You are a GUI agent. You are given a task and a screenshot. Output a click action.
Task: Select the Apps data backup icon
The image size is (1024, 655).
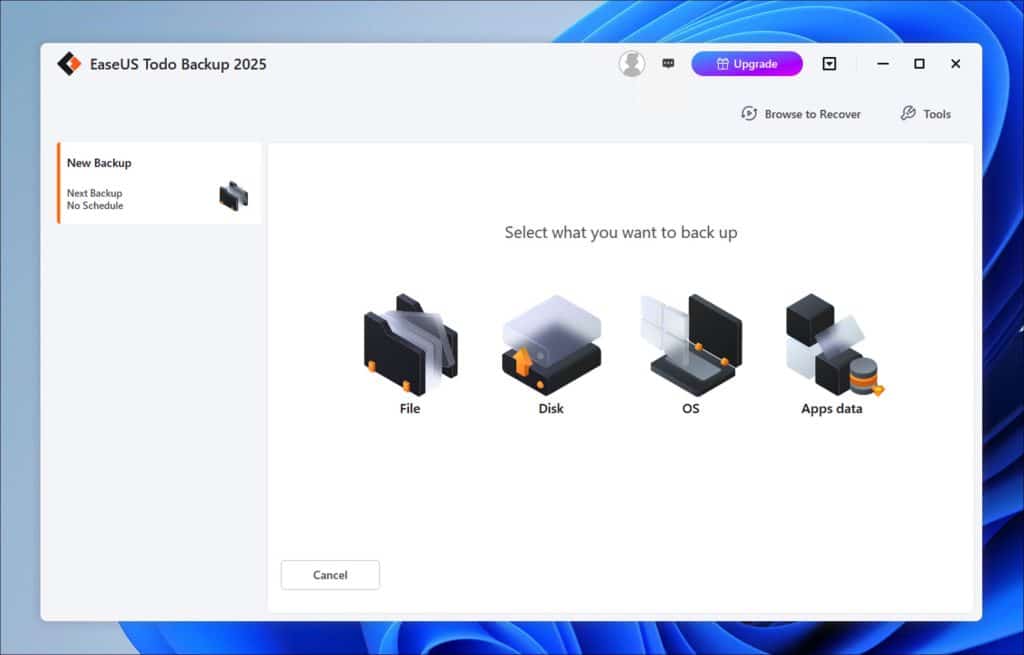(x=831, y=342)
